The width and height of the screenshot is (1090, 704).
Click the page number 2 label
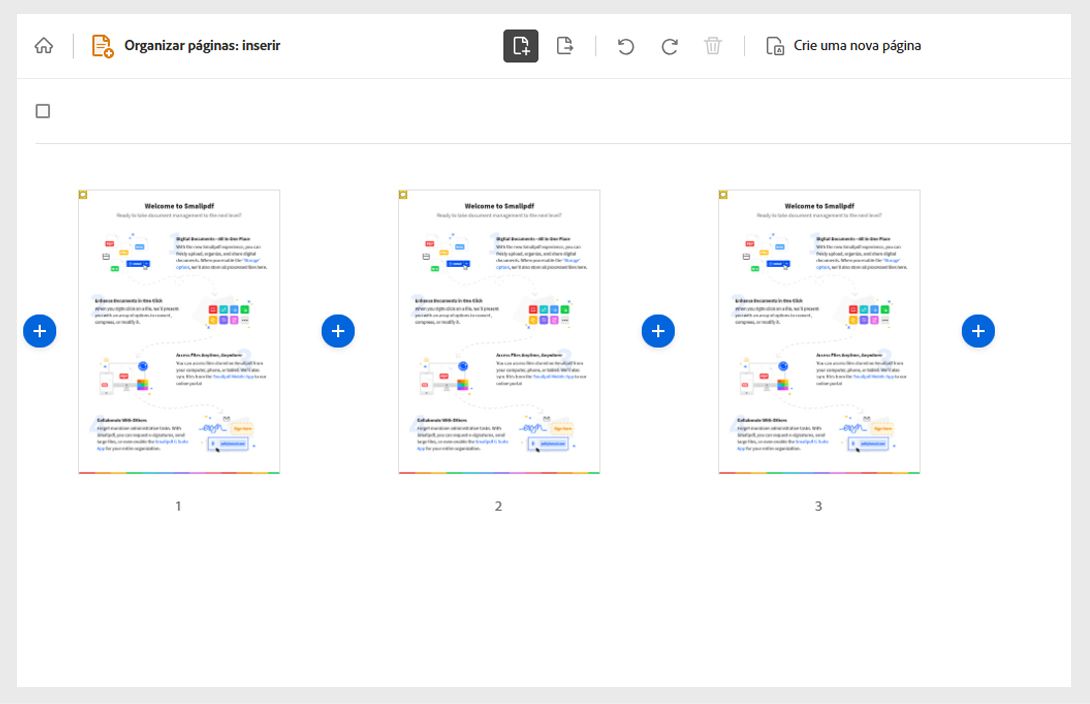[498, 505]
